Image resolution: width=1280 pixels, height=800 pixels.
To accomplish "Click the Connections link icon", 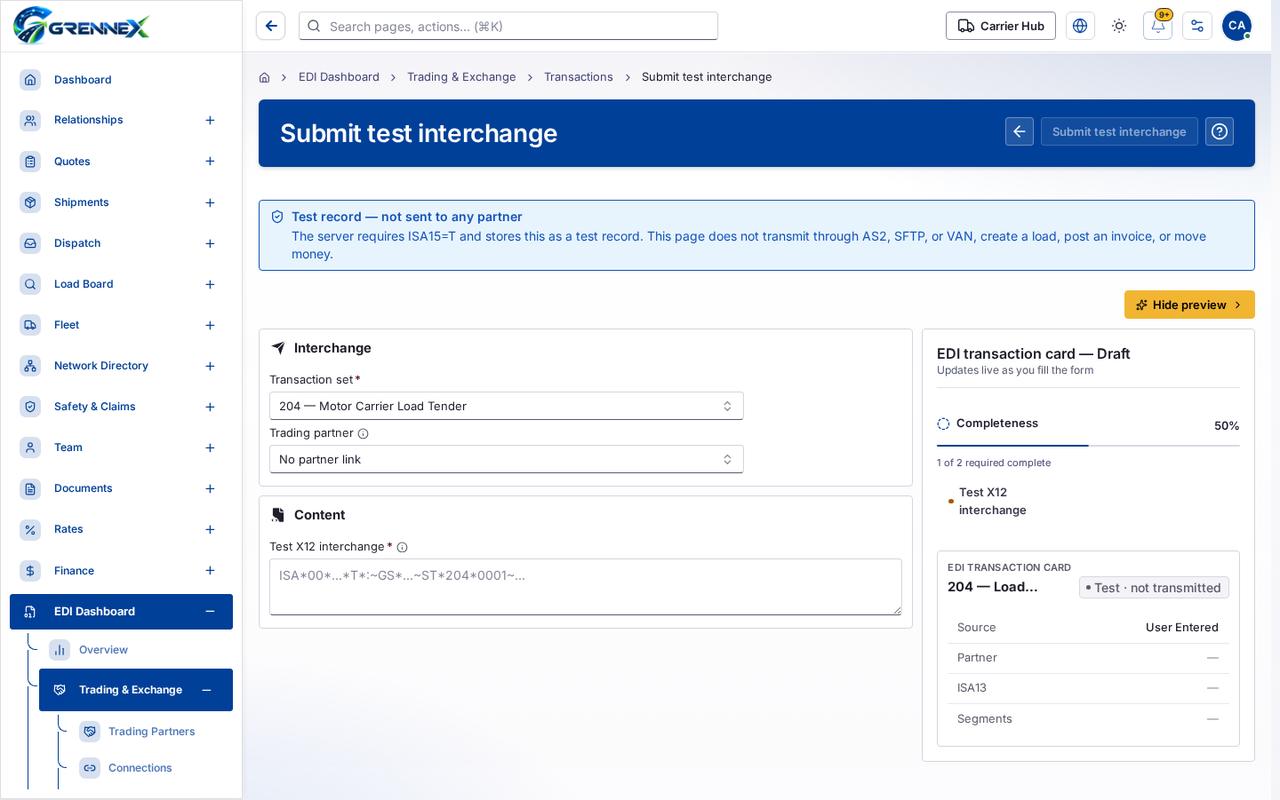I will [90, 768].
